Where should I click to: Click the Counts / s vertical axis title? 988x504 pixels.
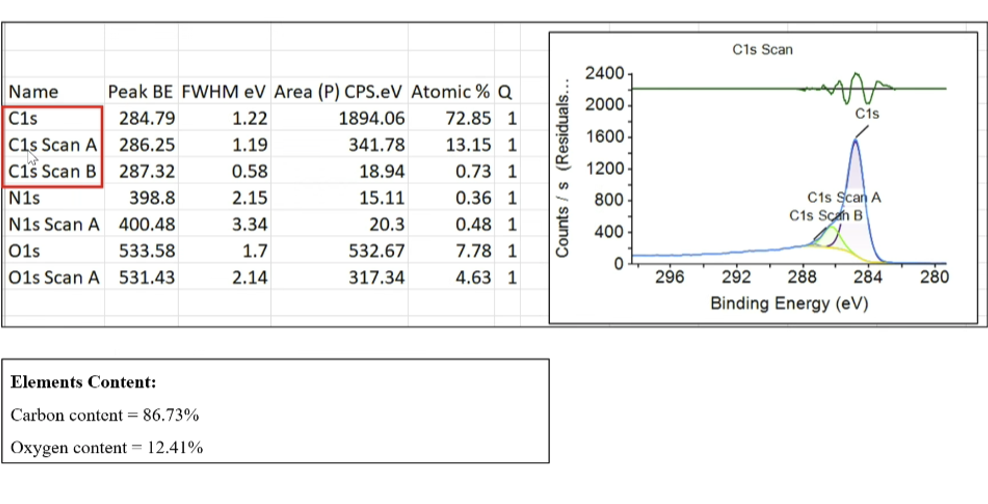coord(564,170)
